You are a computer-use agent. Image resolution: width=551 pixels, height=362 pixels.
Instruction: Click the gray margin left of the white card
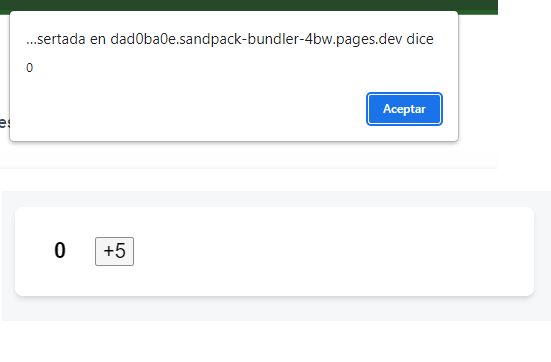click(8, 251)
